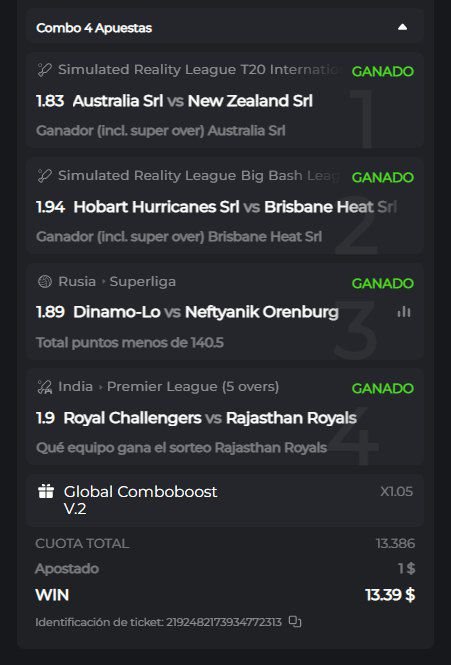The image size is (451, 665).
Task: Select the ticket ID number text
Action: [x=224, y=622]
